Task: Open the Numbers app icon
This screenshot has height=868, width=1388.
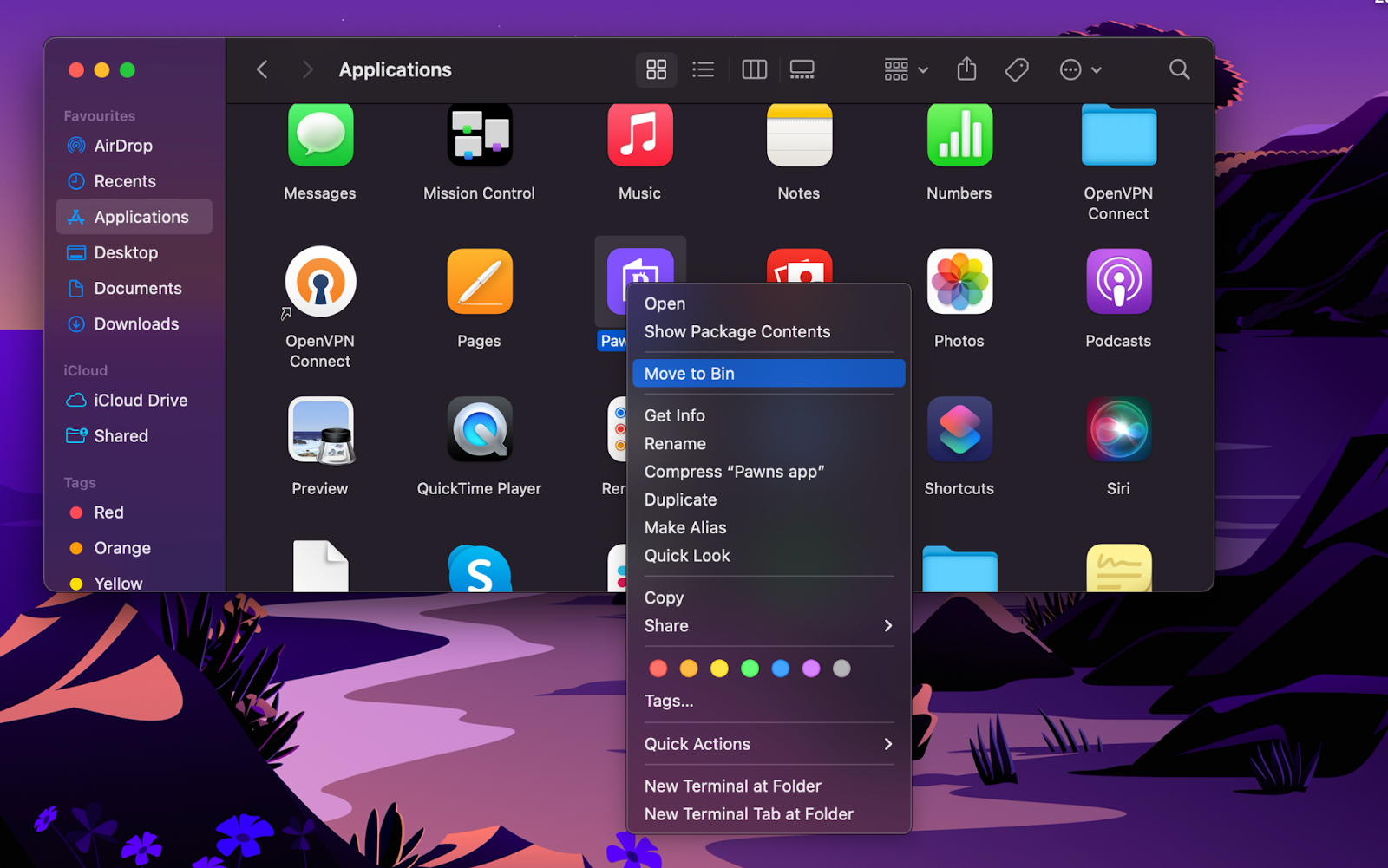Action: (x=959, y=135)
